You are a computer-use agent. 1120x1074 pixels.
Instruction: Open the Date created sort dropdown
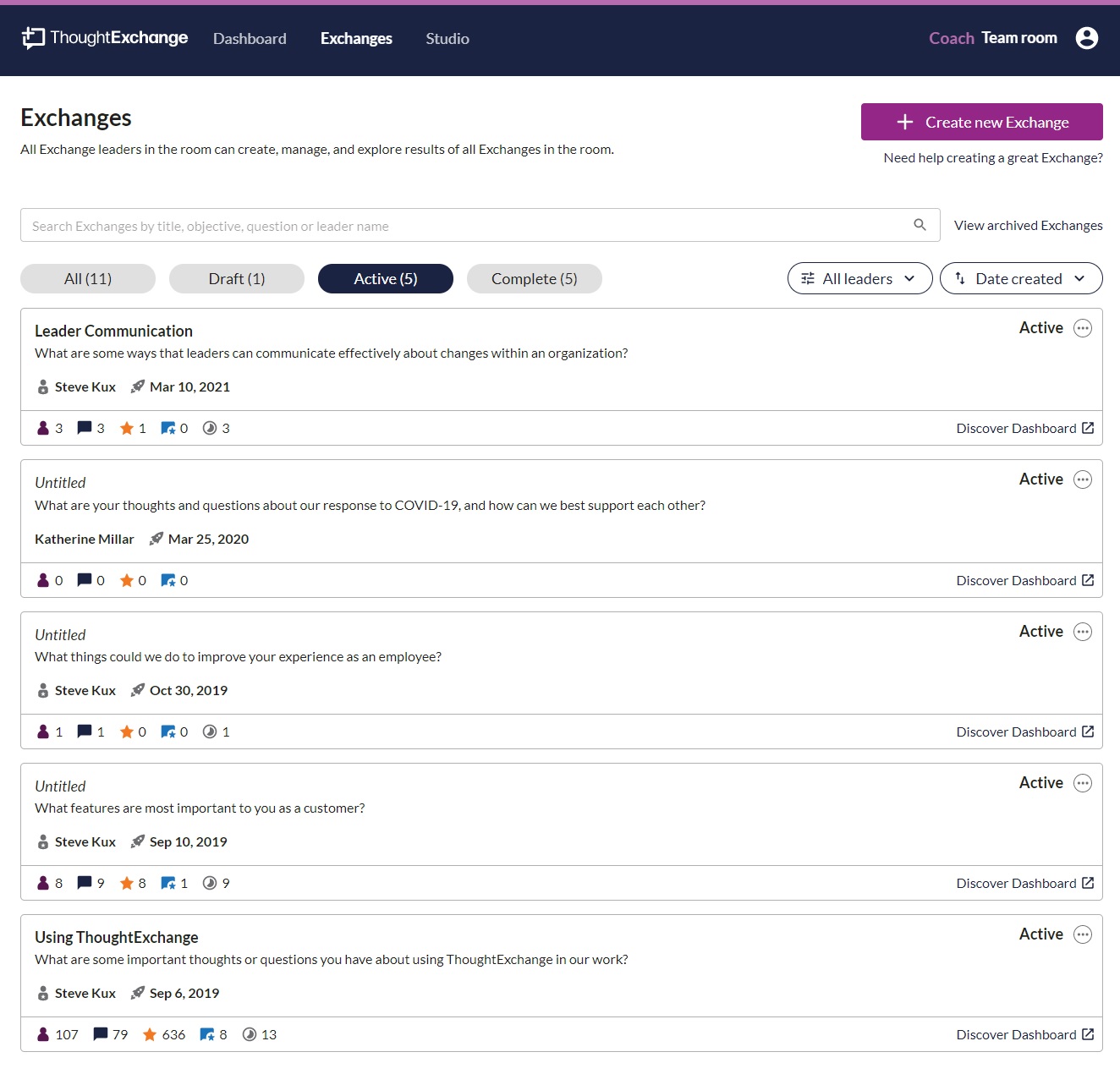click(1021, 278)
